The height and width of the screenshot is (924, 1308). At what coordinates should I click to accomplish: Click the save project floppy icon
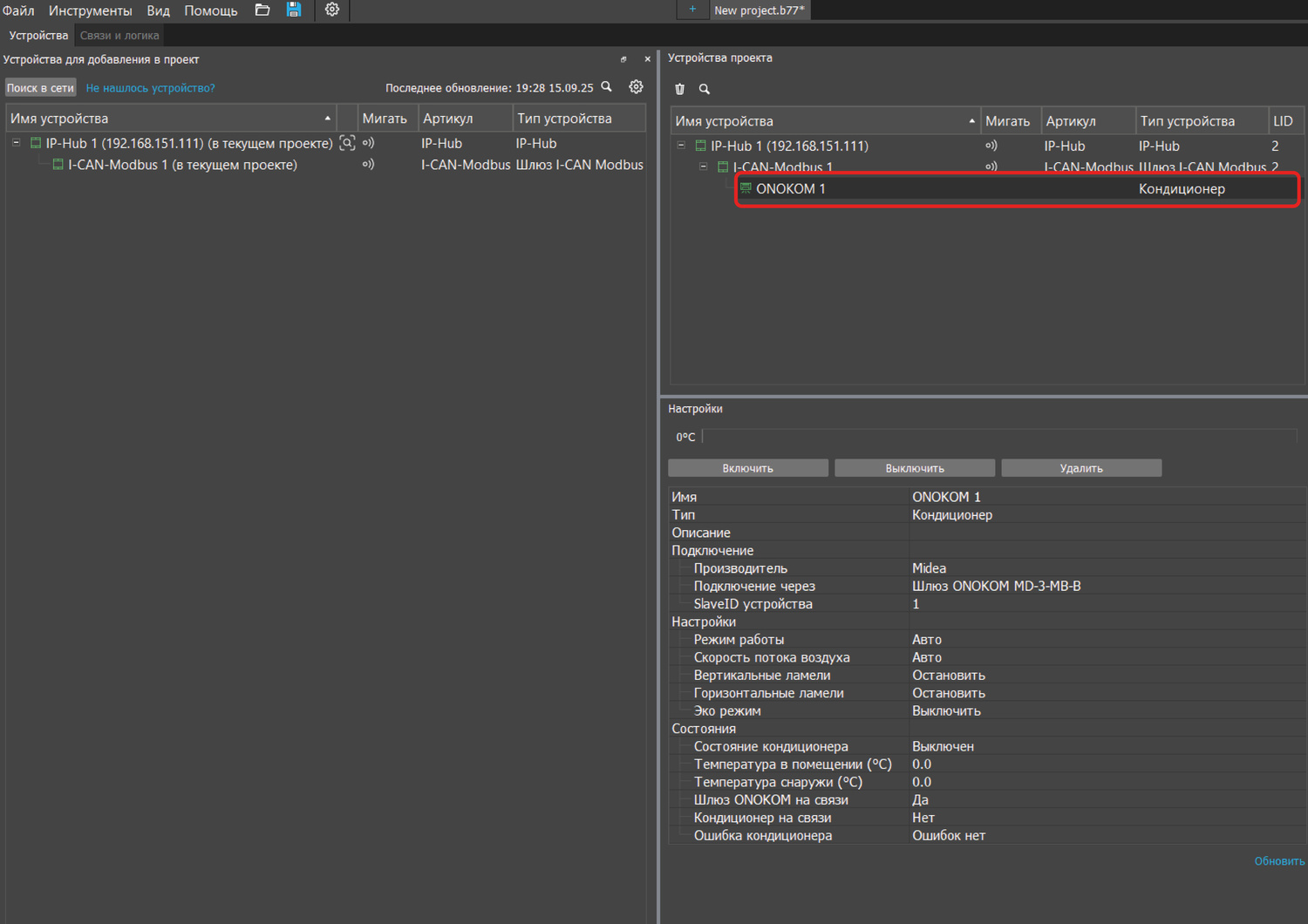(x=294, y=10)
